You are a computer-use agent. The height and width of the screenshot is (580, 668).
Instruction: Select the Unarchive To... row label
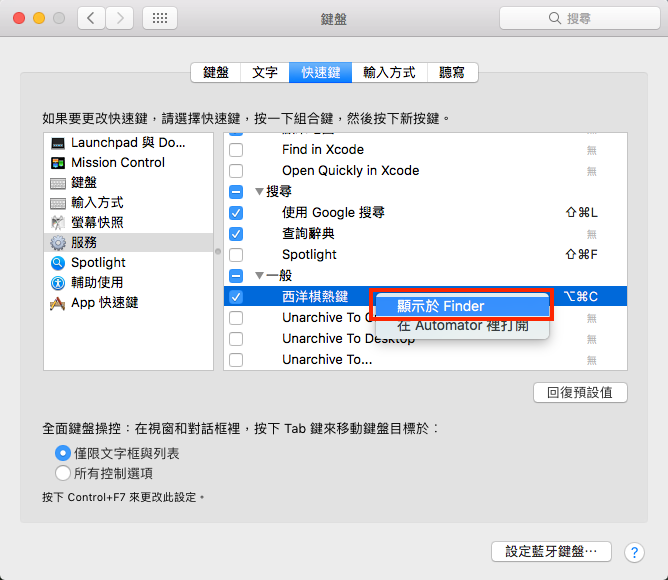(327, 360)
